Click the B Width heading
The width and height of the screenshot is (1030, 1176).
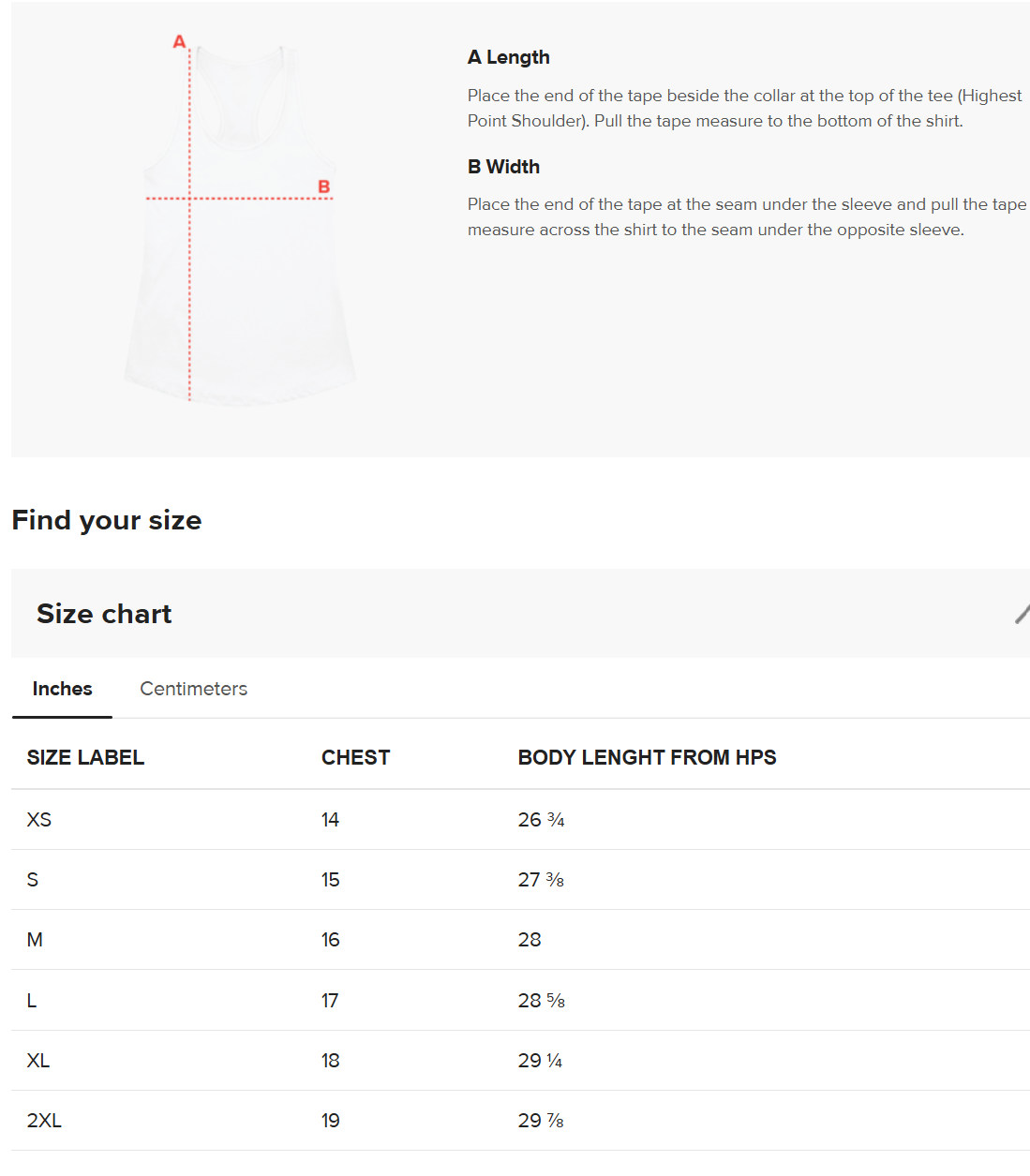pos(503,167)
